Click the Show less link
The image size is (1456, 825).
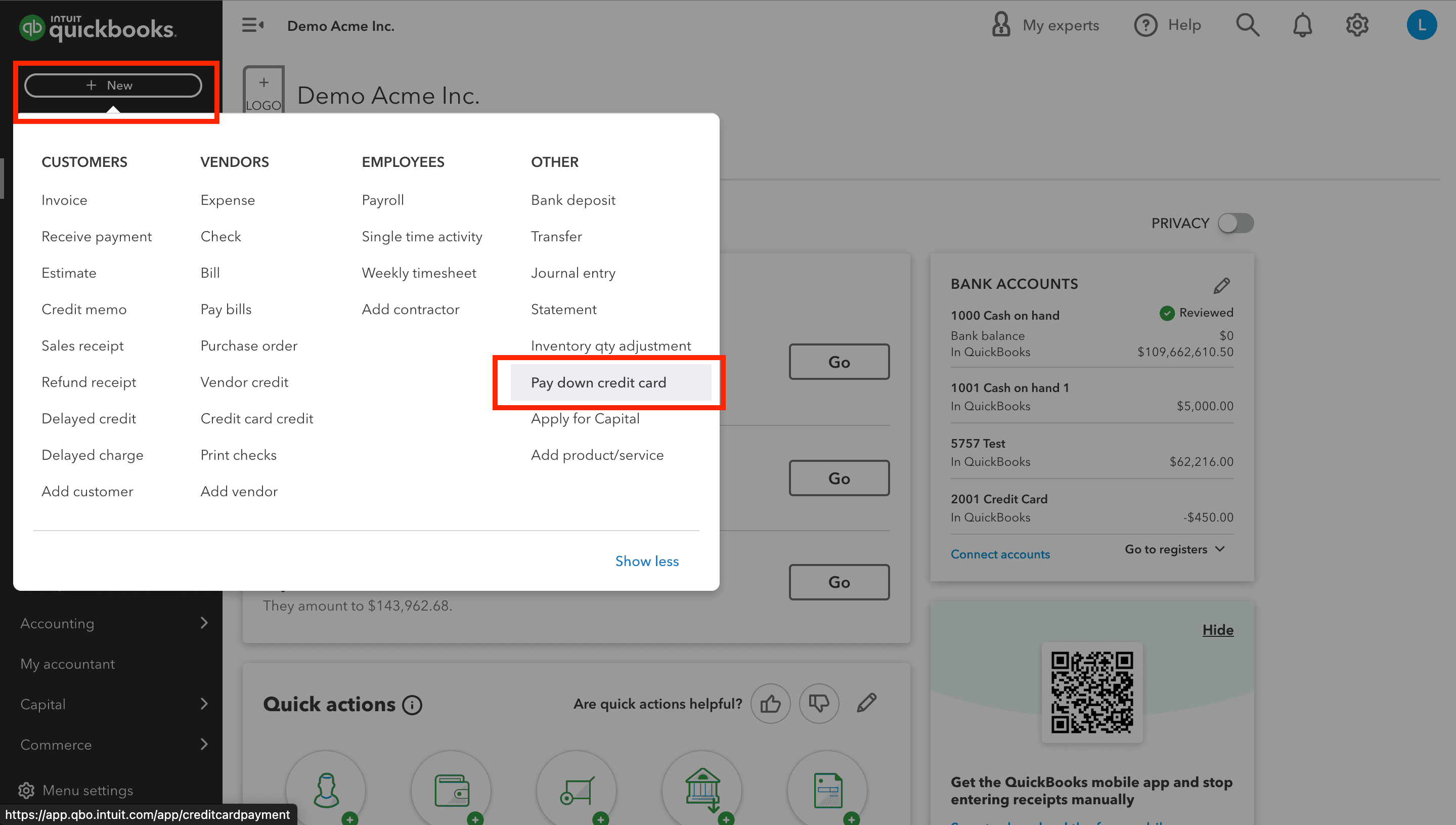(647, 561)
